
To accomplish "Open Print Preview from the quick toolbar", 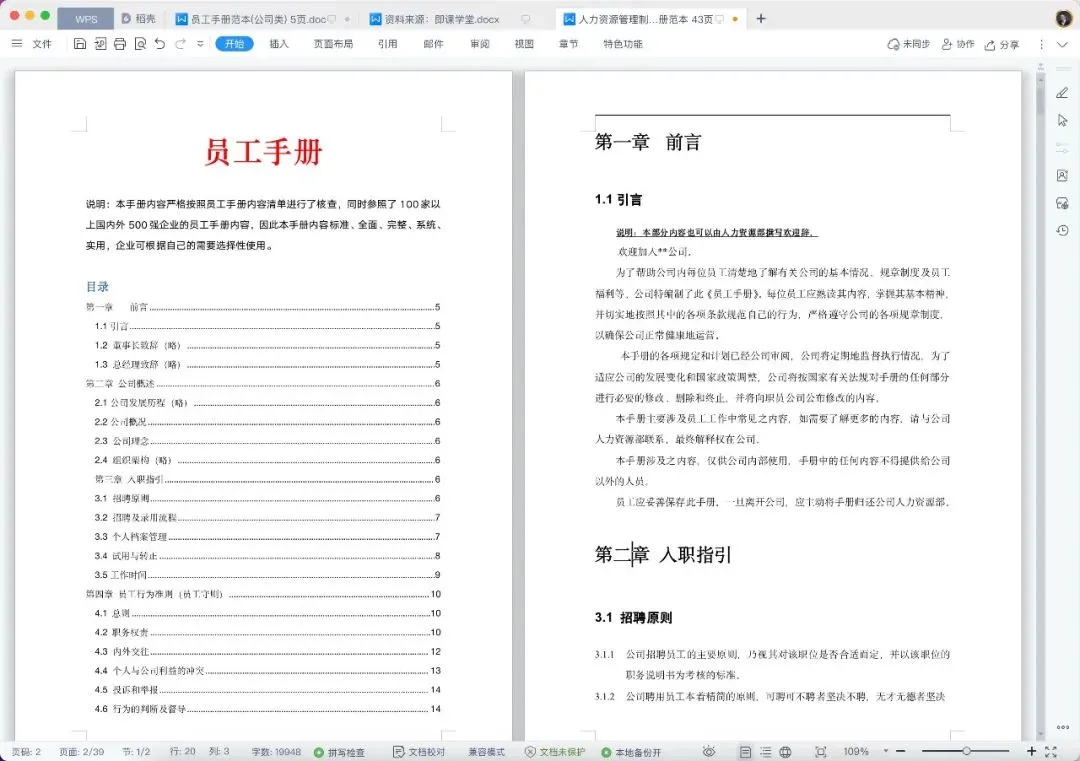I will pos(140,44).
